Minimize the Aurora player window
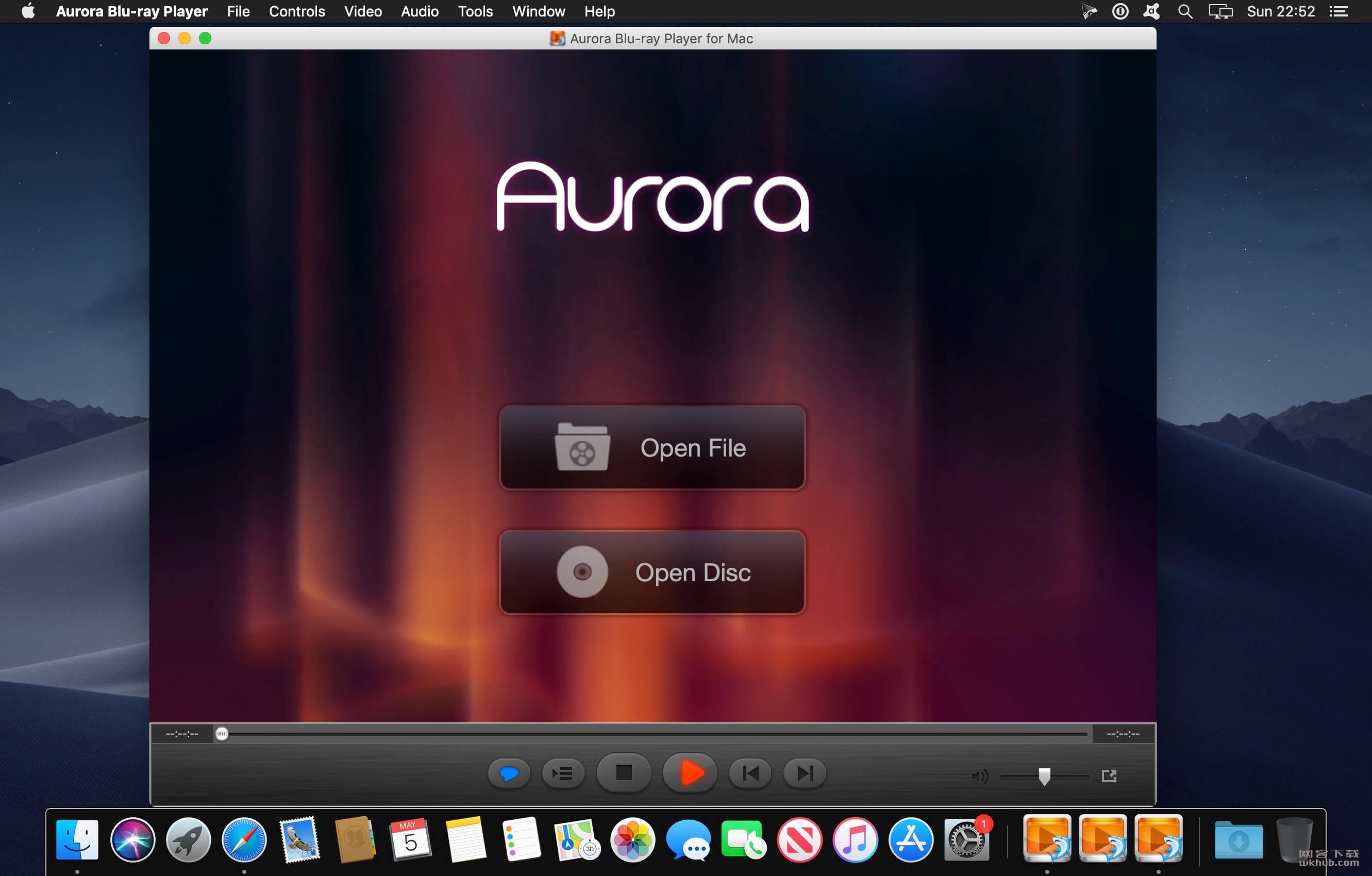Viewport: 1372px width, 876px height. coord(185,38)
